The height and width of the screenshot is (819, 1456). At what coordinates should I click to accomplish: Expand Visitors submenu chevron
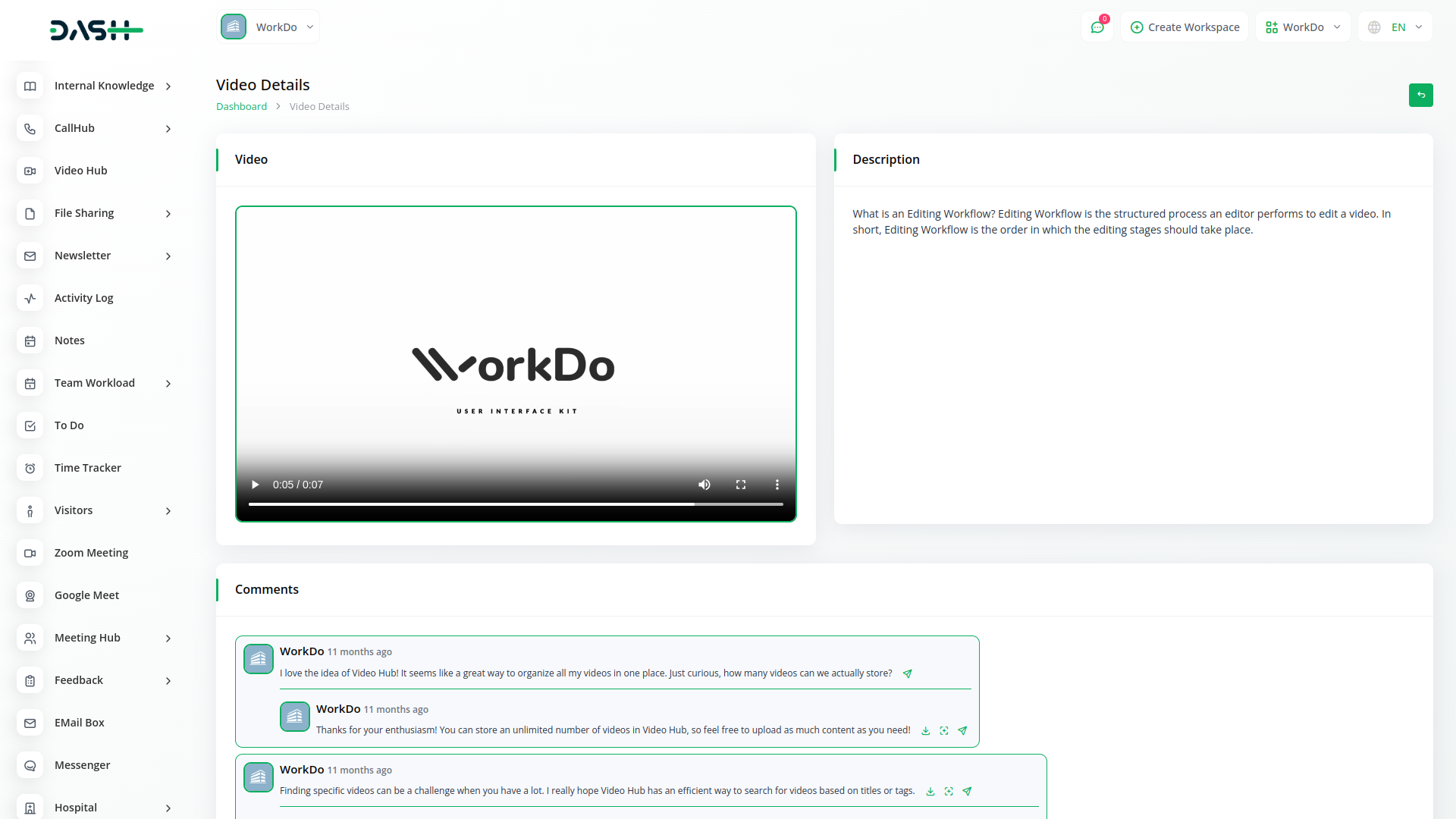[x=168, y=511]
